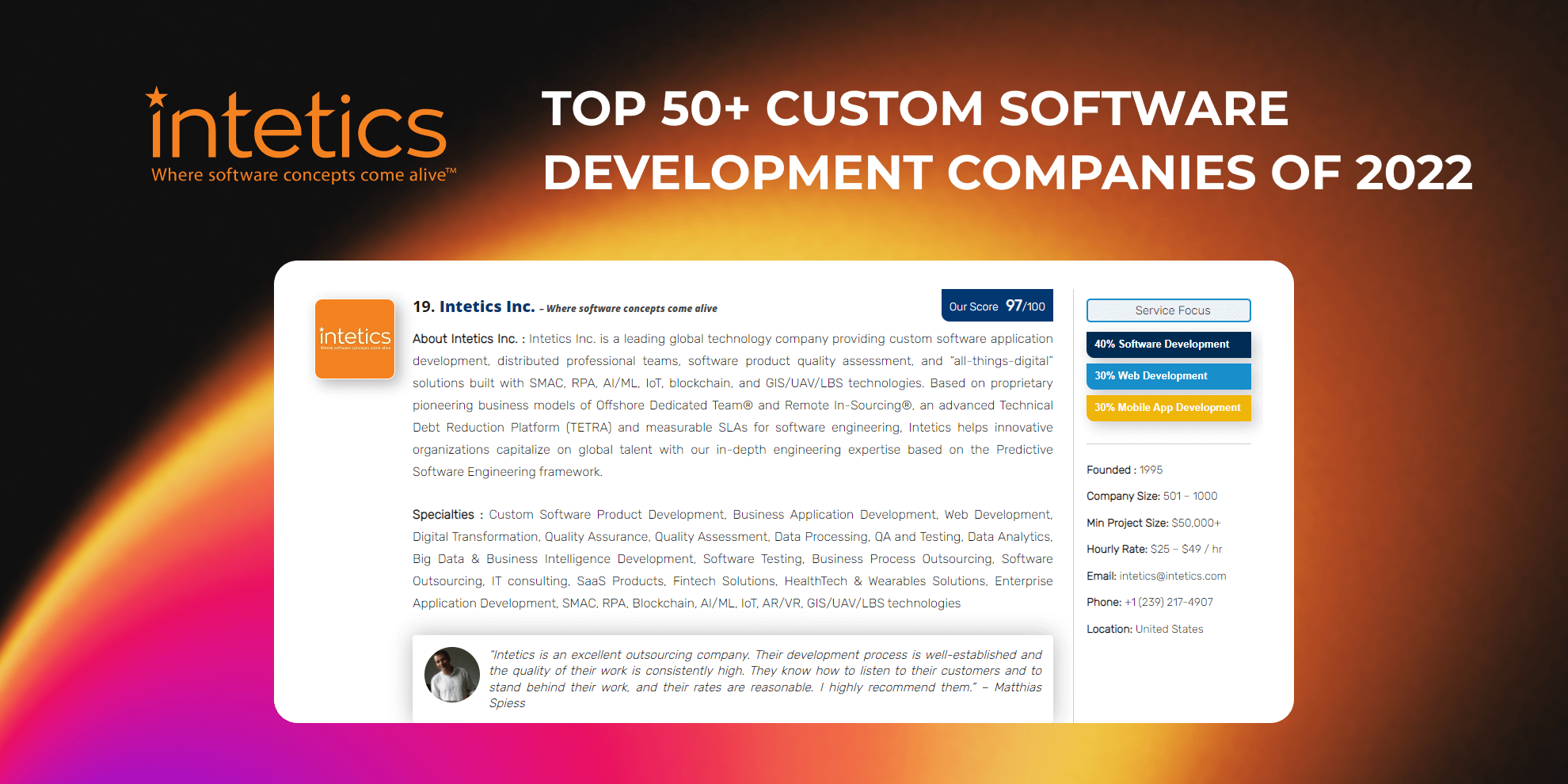Select the 30% Mobile App Development bar
This screenshot has width=1568, height=784.
(1168, 408)
